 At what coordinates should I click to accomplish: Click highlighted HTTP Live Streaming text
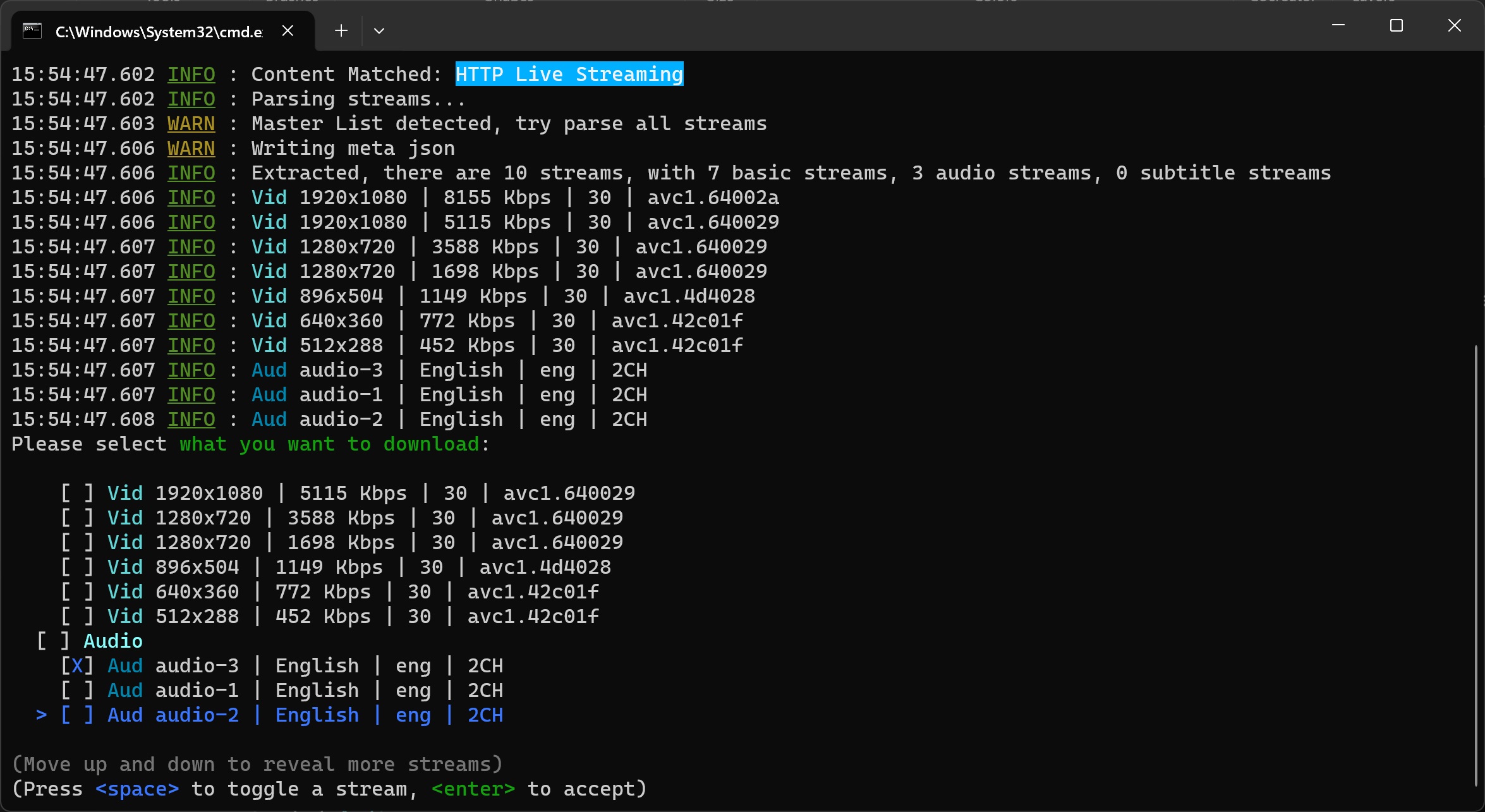[569, 74]
